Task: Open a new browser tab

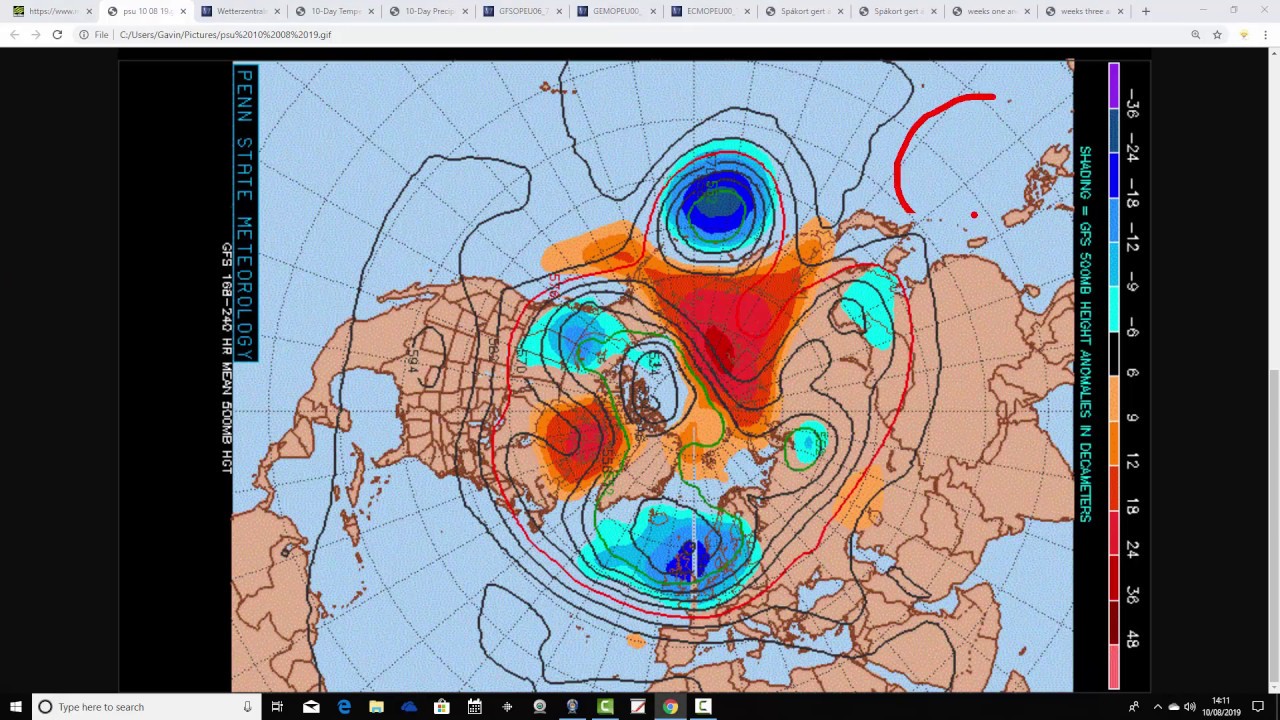Action: point(1146,11)
